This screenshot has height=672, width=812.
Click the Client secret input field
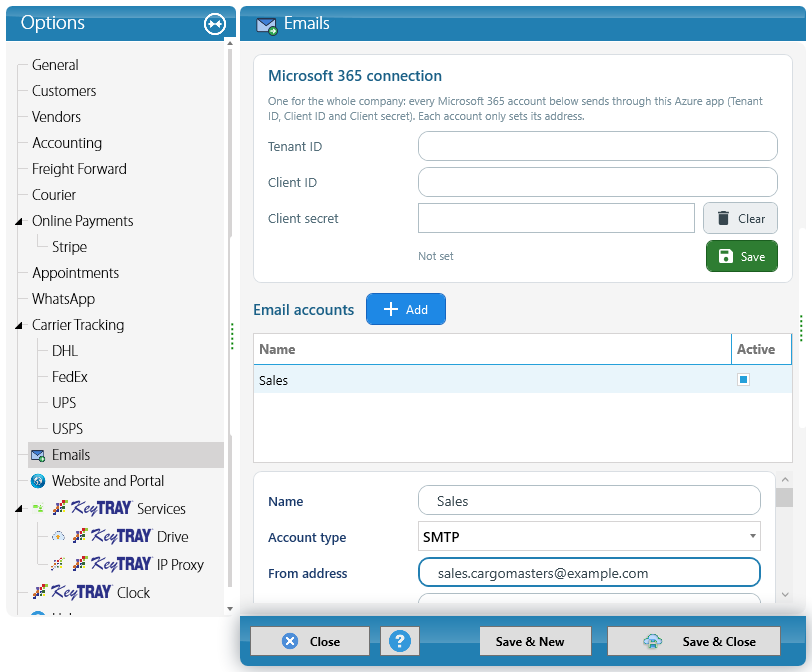pos(556,218)
